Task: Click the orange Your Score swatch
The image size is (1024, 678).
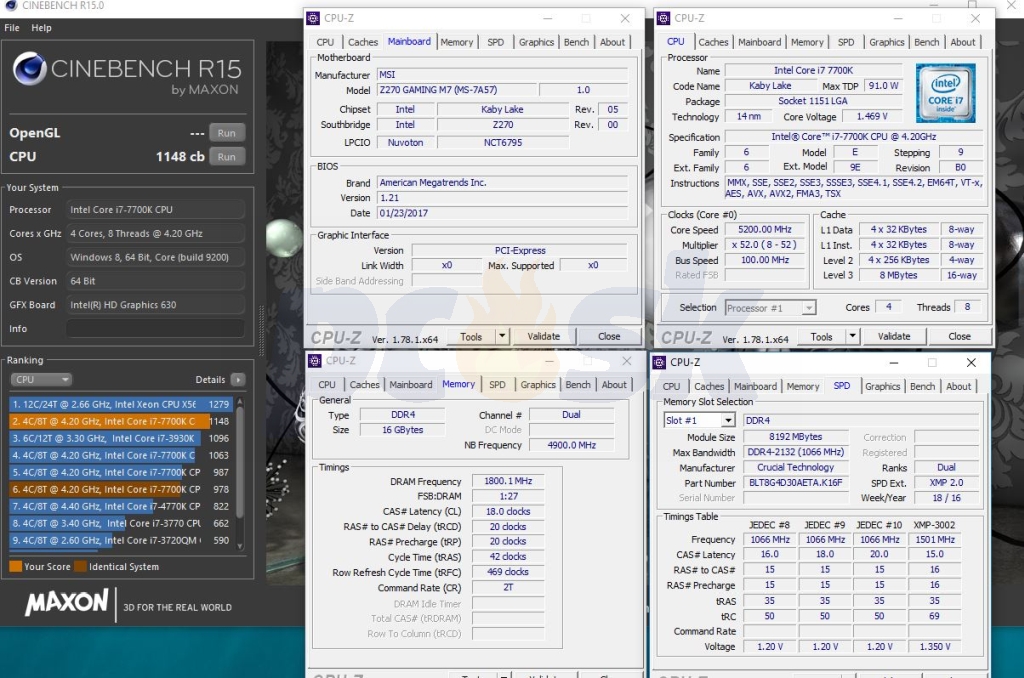Action: tap(15, 566)
